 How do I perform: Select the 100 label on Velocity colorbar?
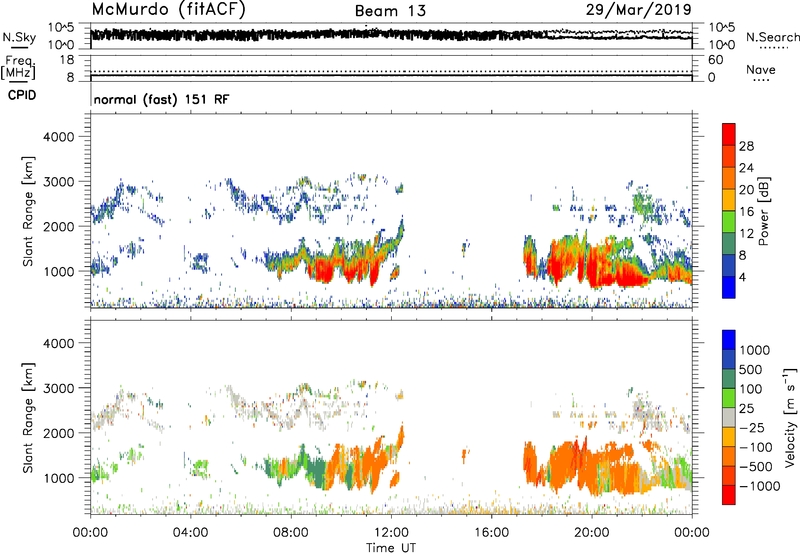(753, 389)
